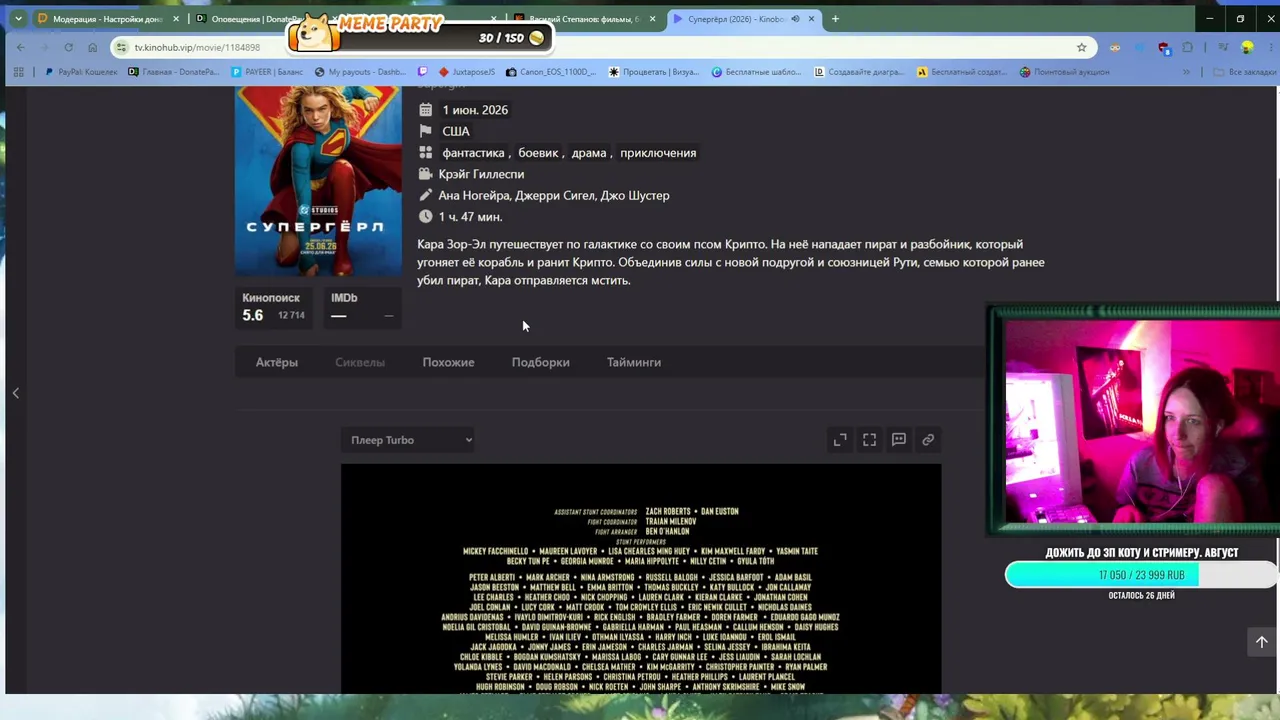The image size is (1280, 720).
Task: Close the Модерация tab
Action: click(176, 19)
